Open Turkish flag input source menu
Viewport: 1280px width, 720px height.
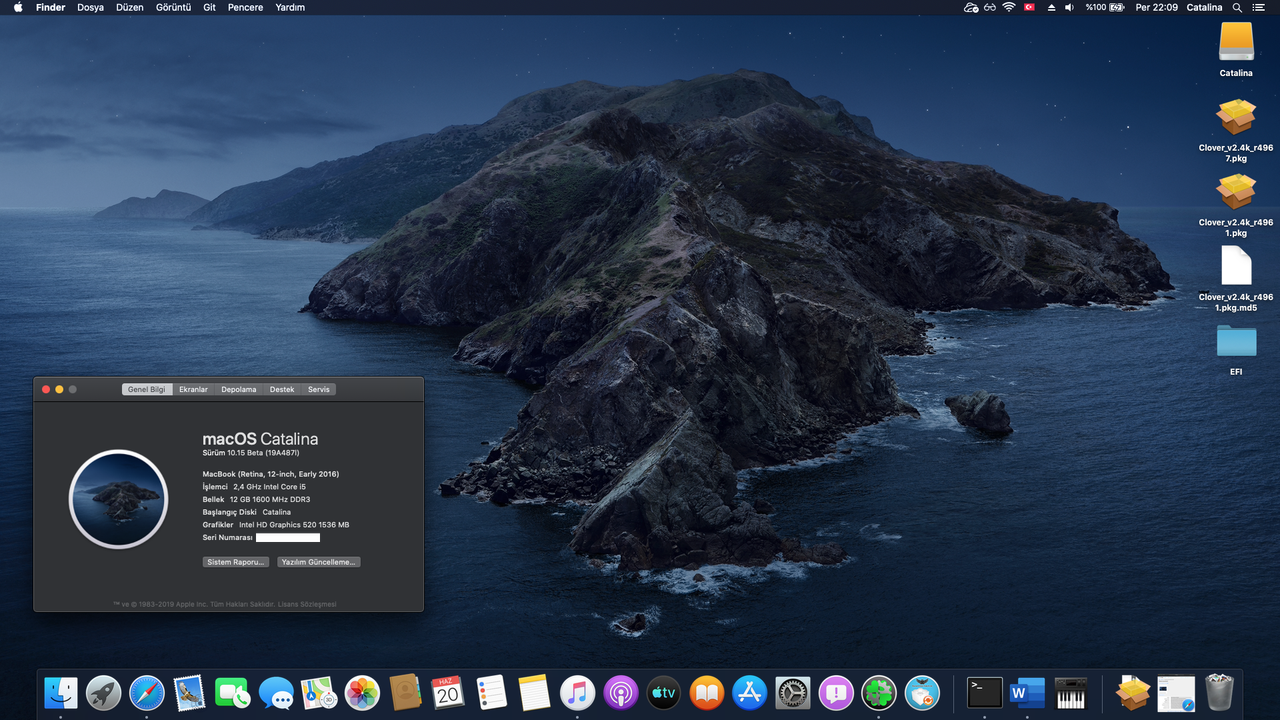[x=1030, y=7]
